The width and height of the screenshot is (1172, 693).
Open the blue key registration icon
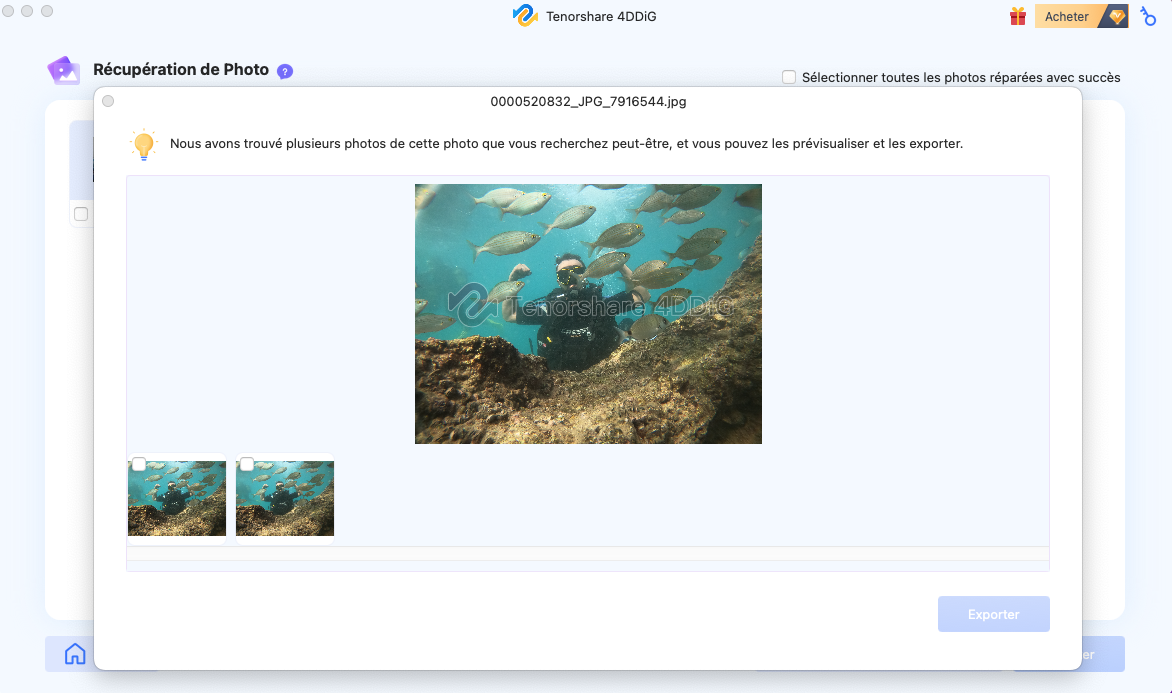pyautogui.click(x=1148, y=16)
